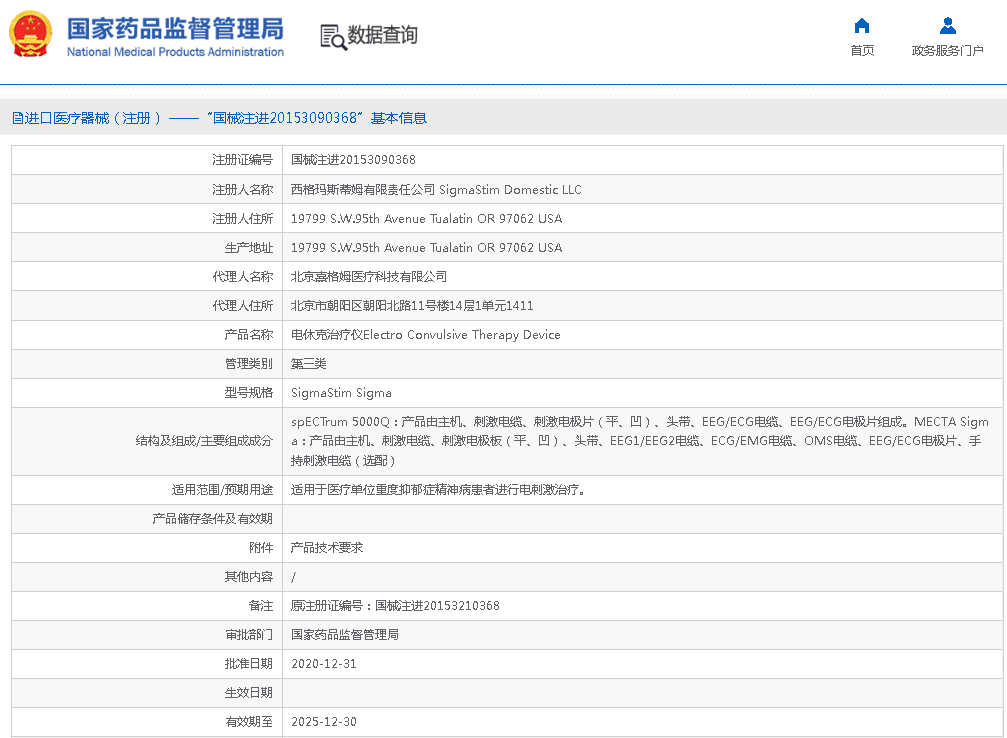This screenshot has width=1007, height=738.
Task: Click the 进口医疗器械（注册） breadcrumb text
Action: pyautogui.click(x=93, y=118)
